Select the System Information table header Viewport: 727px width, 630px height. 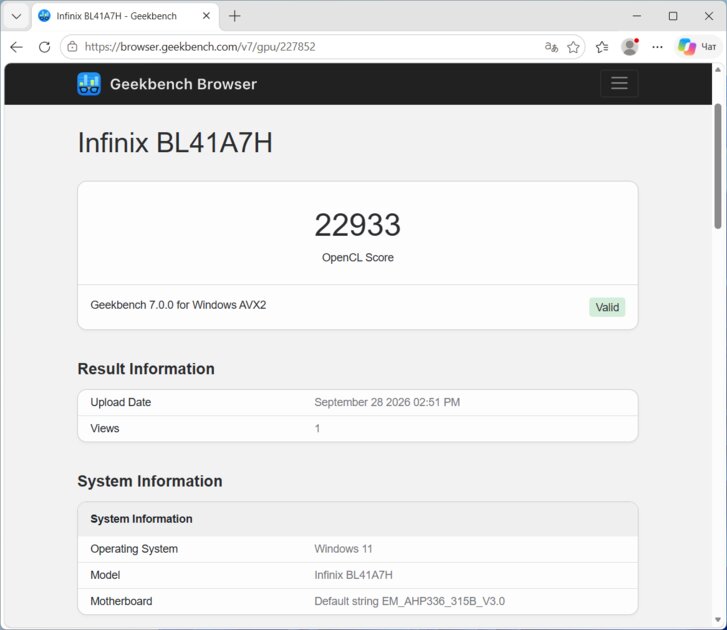click(x=141, y=519)
